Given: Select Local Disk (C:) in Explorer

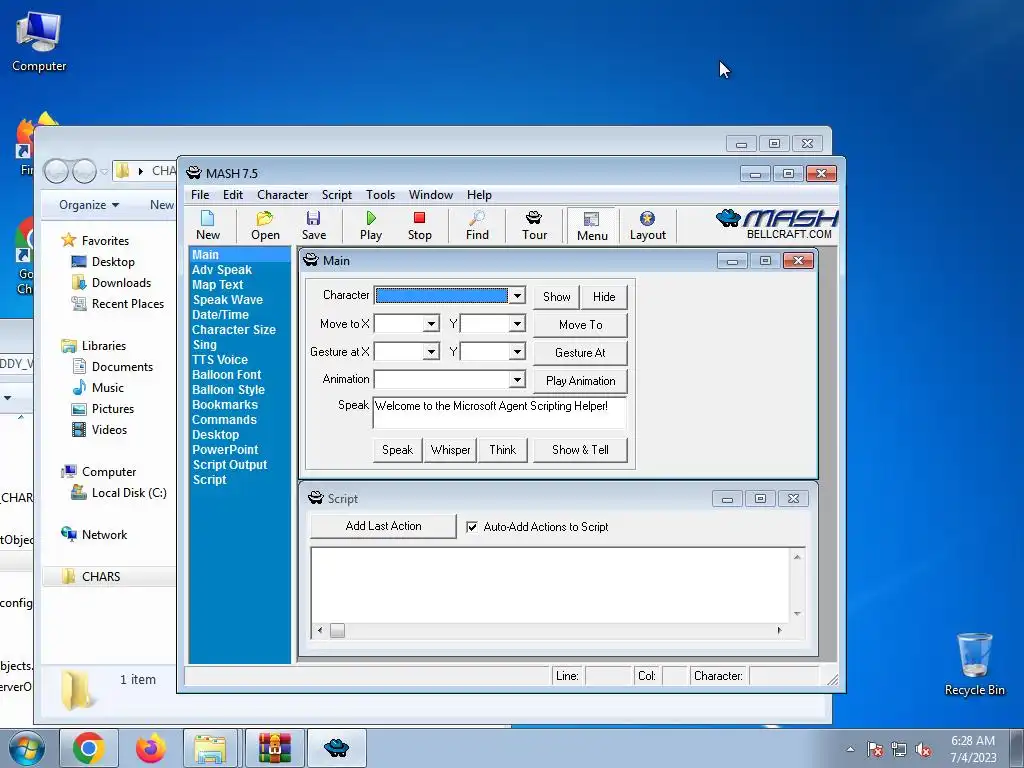Looking at the screenshot, I should (129, 493).
